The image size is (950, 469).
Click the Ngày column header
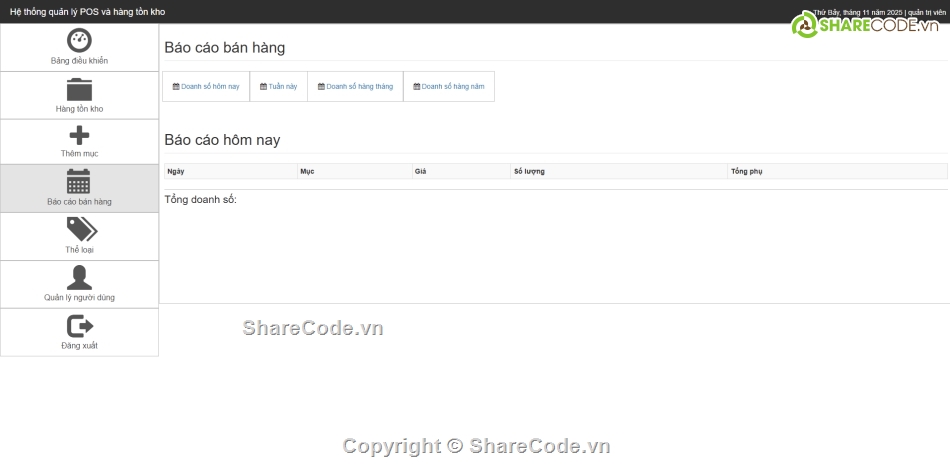click(231, 171)
